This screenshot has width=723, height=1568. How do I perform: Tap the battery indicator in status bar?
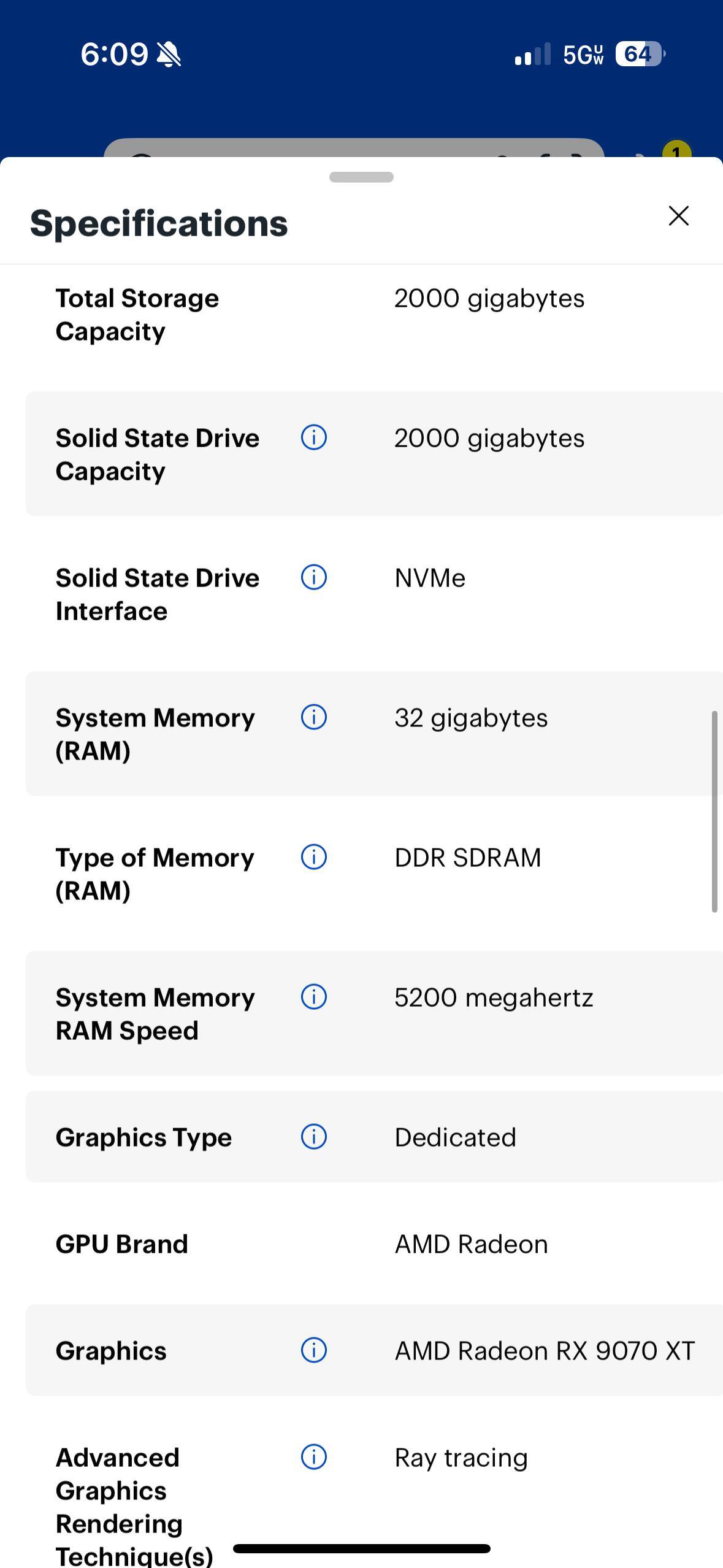click(x=639, y=54)
